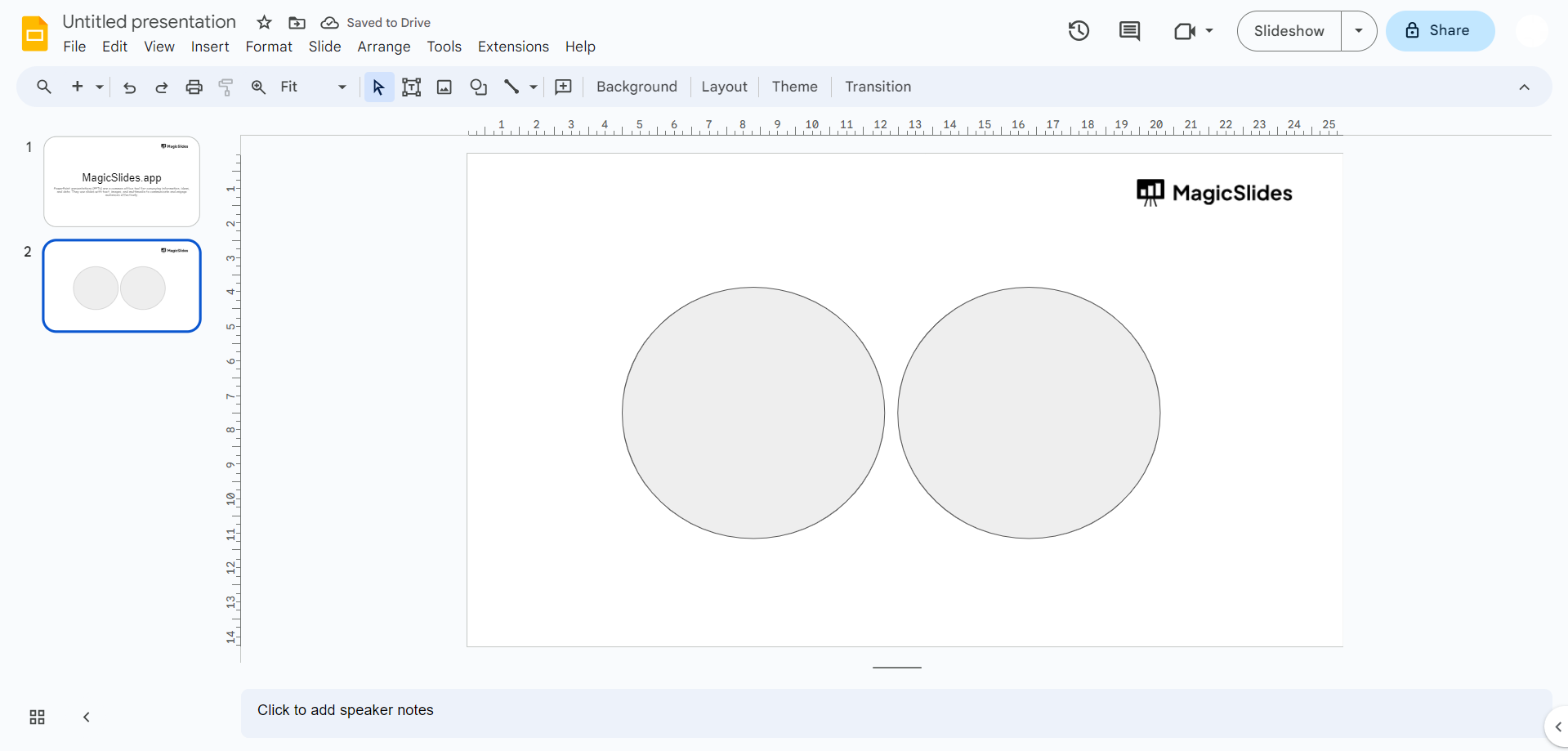Click the redo arrow icon
The image size is (1568, 751).
(x=162, y=87)
